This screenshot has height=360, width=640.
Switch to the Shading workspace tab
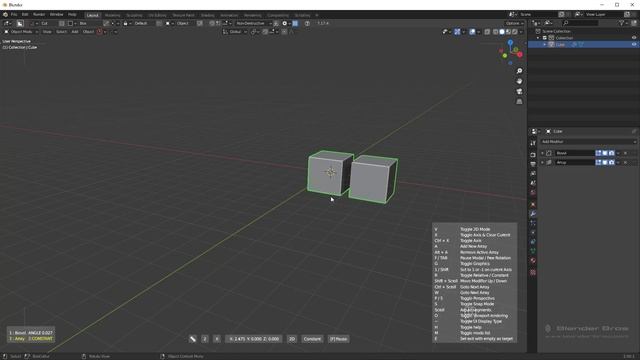207,15
